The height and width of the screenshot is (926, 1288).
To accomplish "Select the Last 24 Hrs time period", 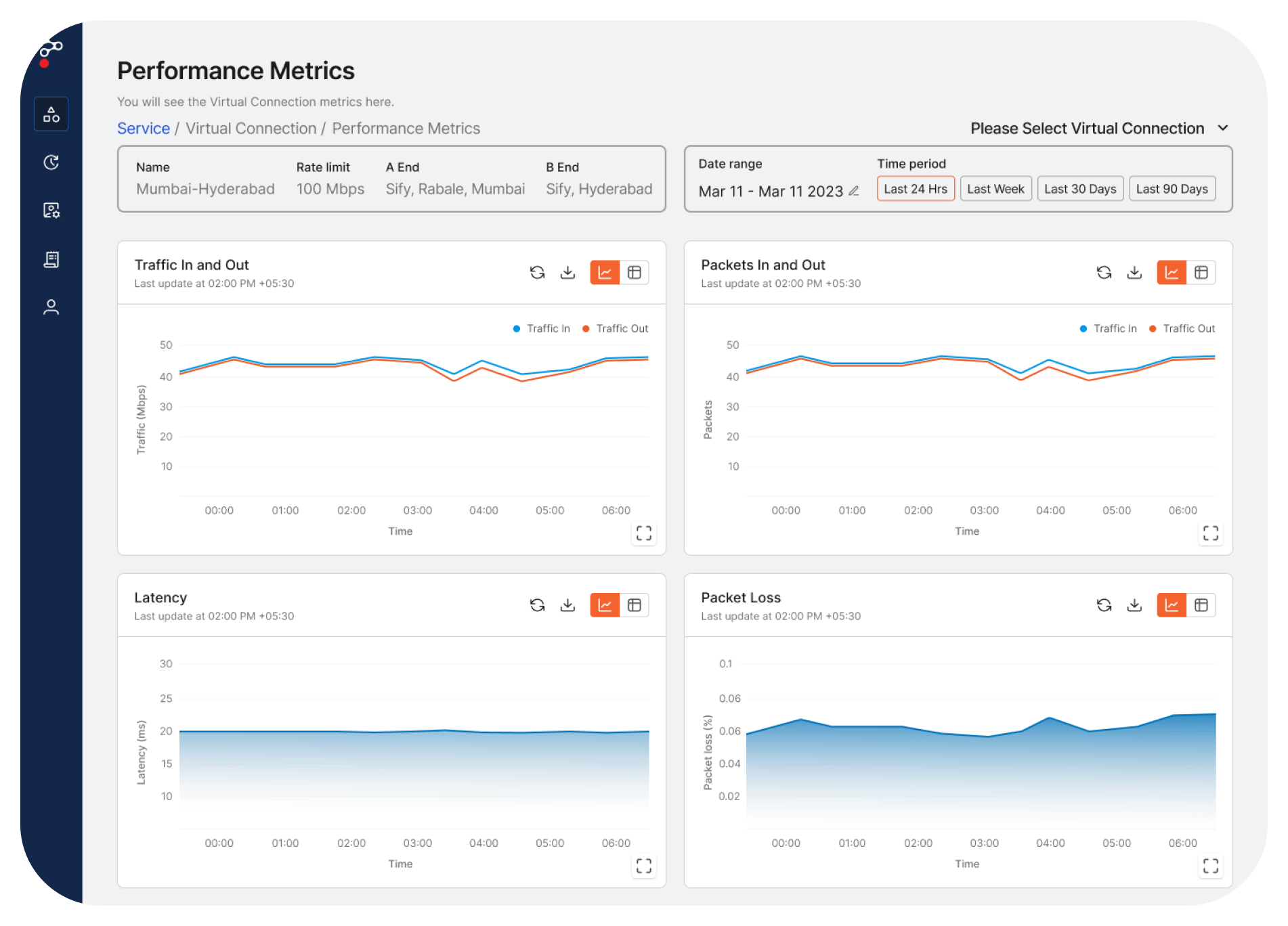I will coord(916,189).
